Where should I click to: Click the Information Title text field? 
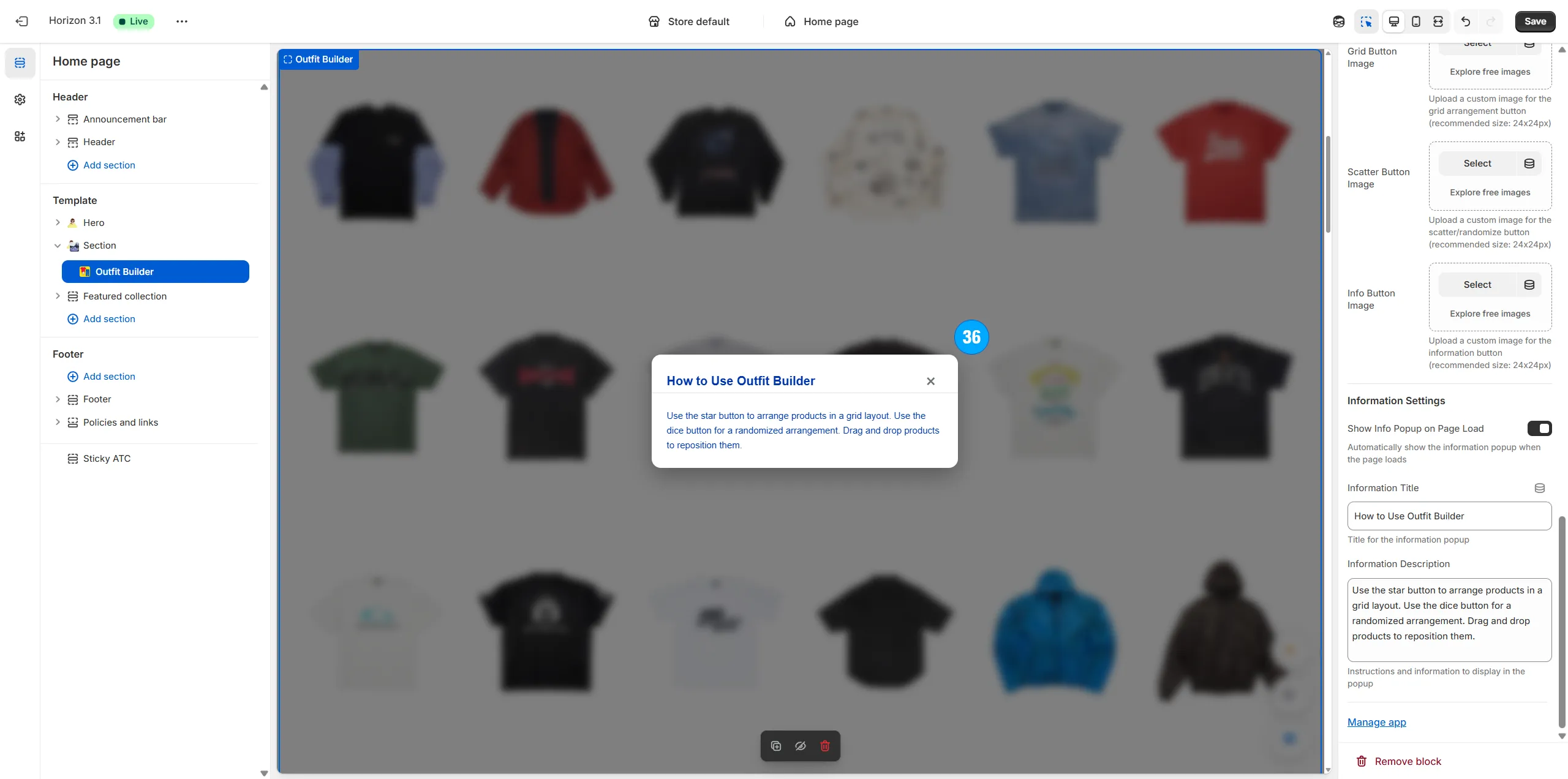pos(1449,516)
